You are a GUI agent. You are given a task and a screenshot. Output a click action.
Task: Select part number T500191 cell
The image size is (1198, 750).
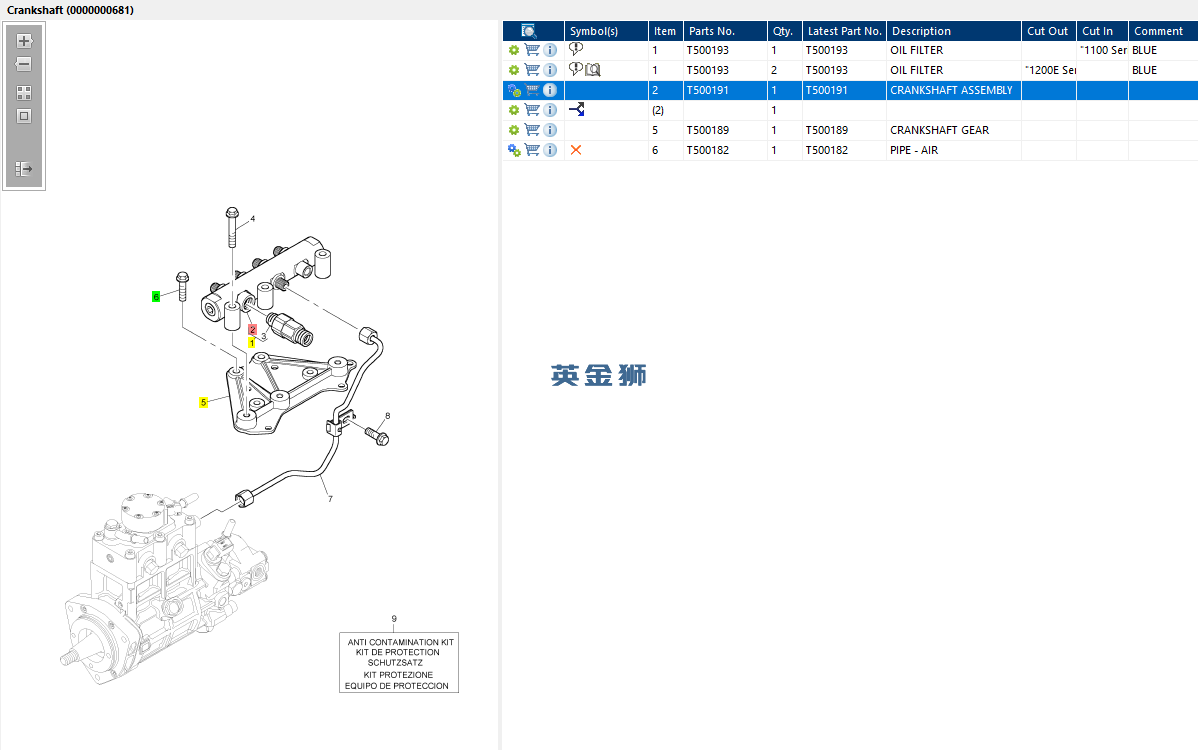pos(725,90)
